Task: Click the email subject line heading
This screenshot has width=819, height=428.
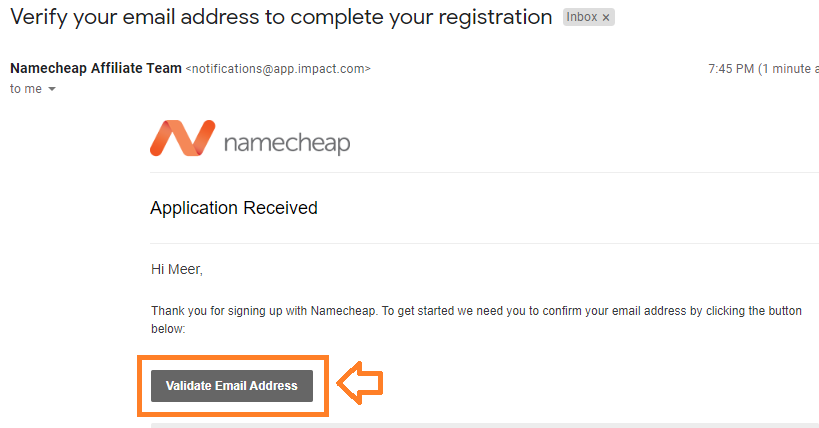Action: pyautogui.click(x=281, y=17)
